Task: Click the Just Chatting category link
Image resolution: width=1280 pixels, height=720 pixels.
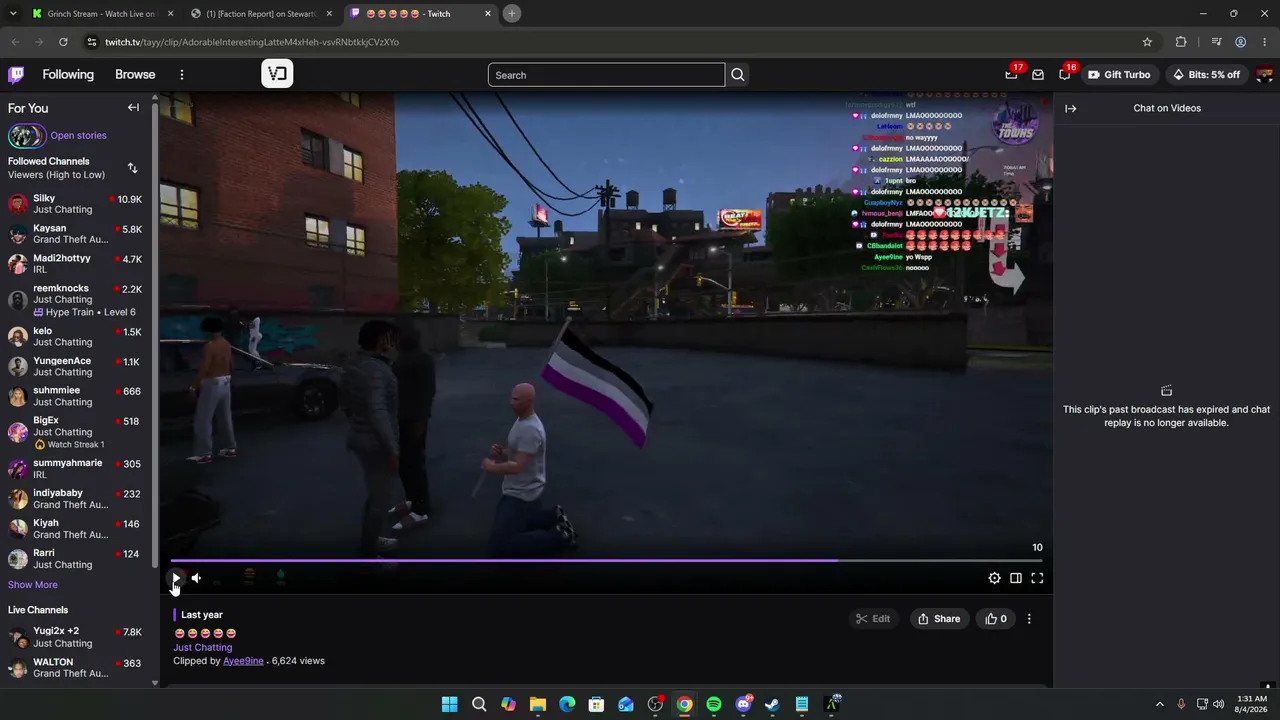Action: 203,648
